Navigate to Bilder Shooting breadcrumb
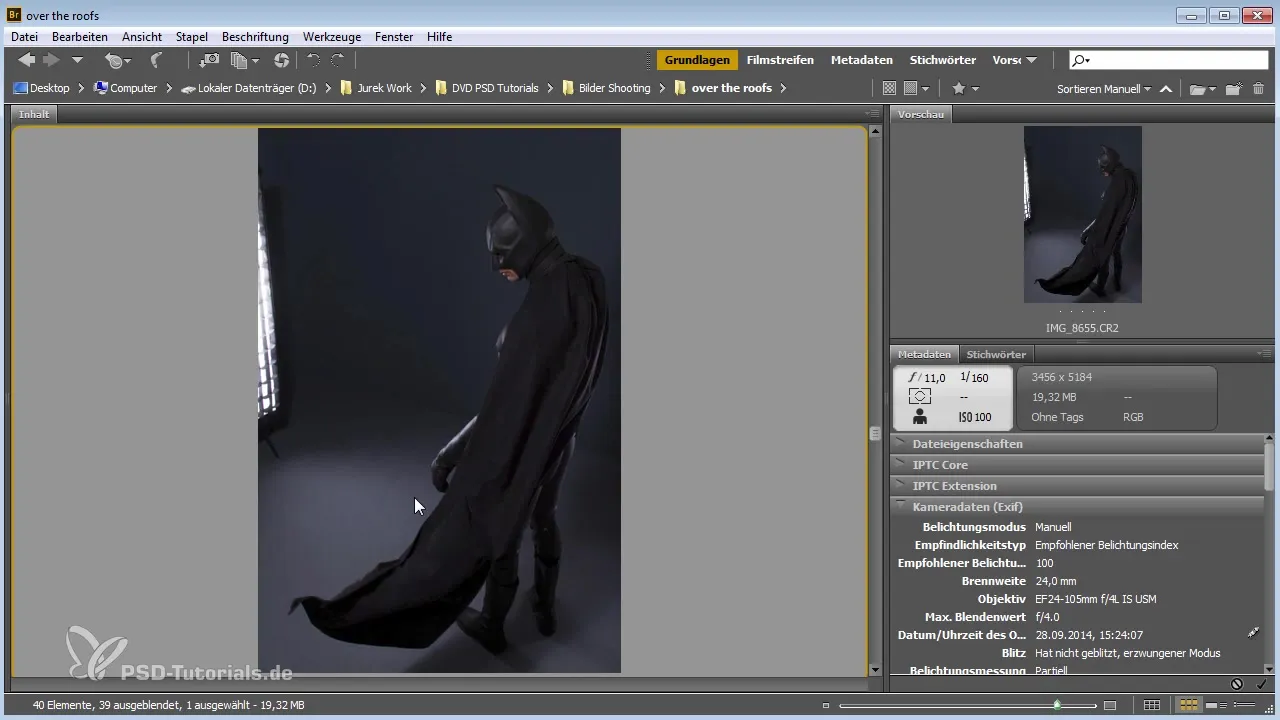This screenshot has height=720, width=1280. tap(607, 88)
